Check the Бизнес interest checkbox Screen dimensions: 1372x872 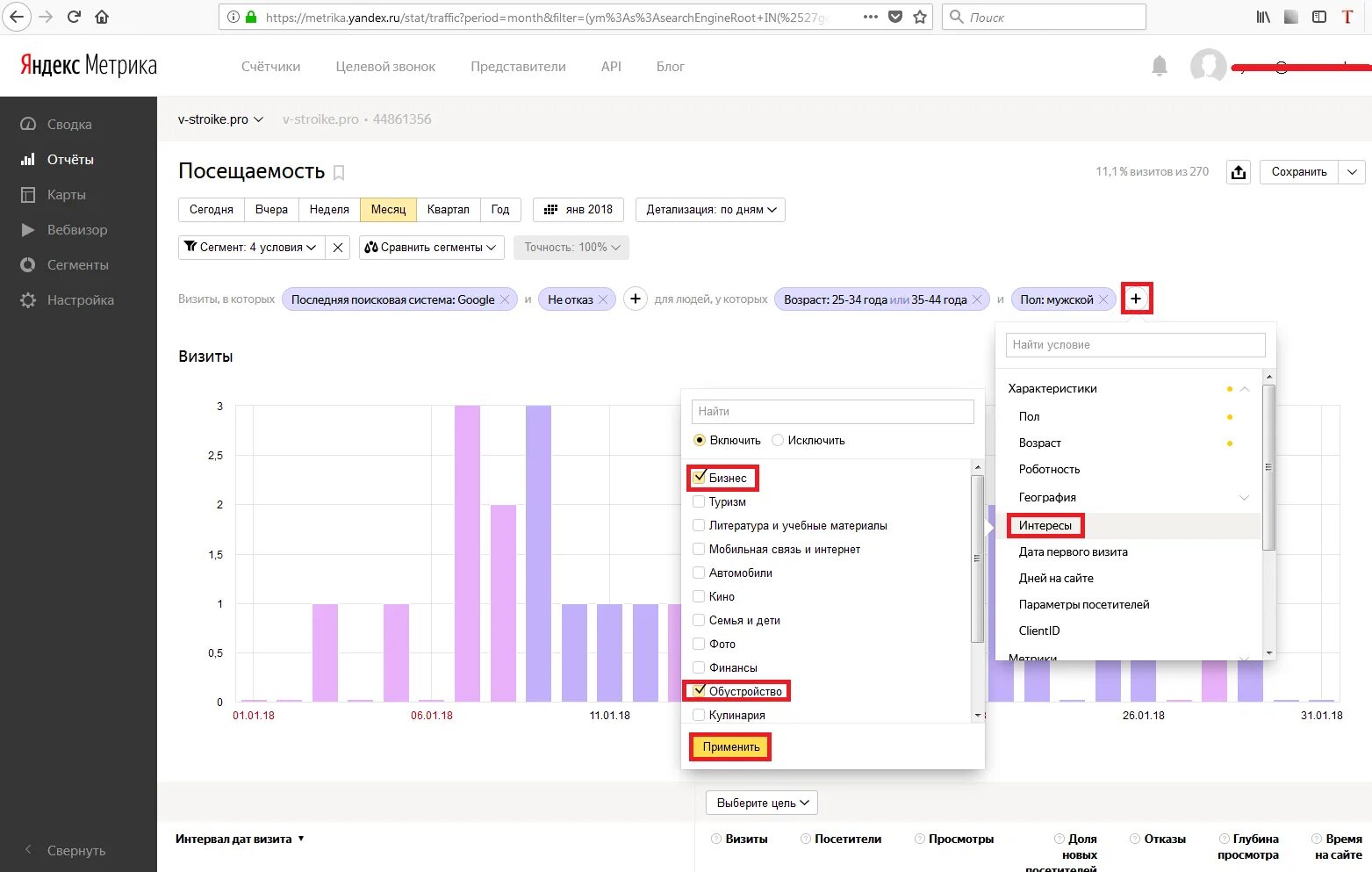(x=699, y=478)
